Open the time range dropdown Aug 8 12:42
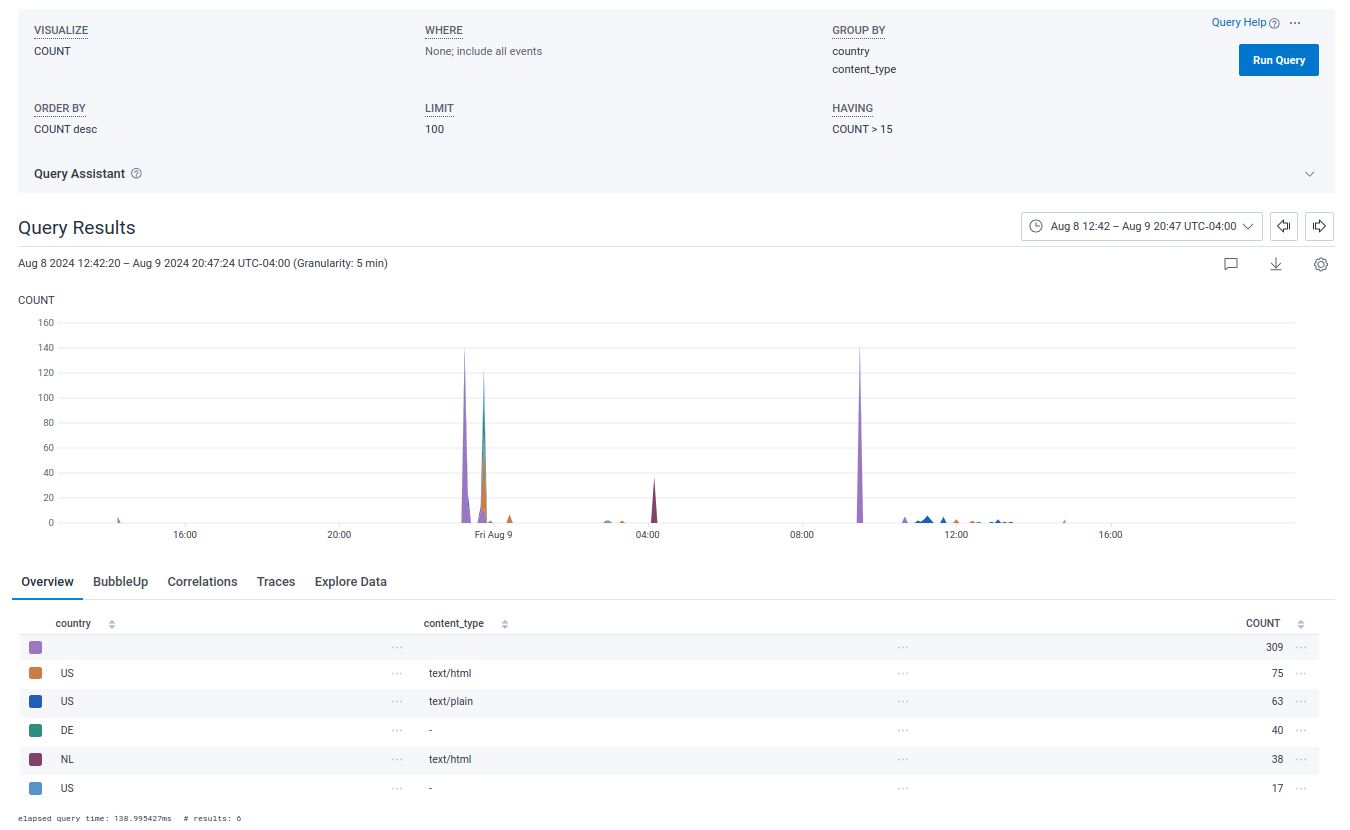Image resolution: width=1350 pixels, height=830 pixels. click(1141, 226)
